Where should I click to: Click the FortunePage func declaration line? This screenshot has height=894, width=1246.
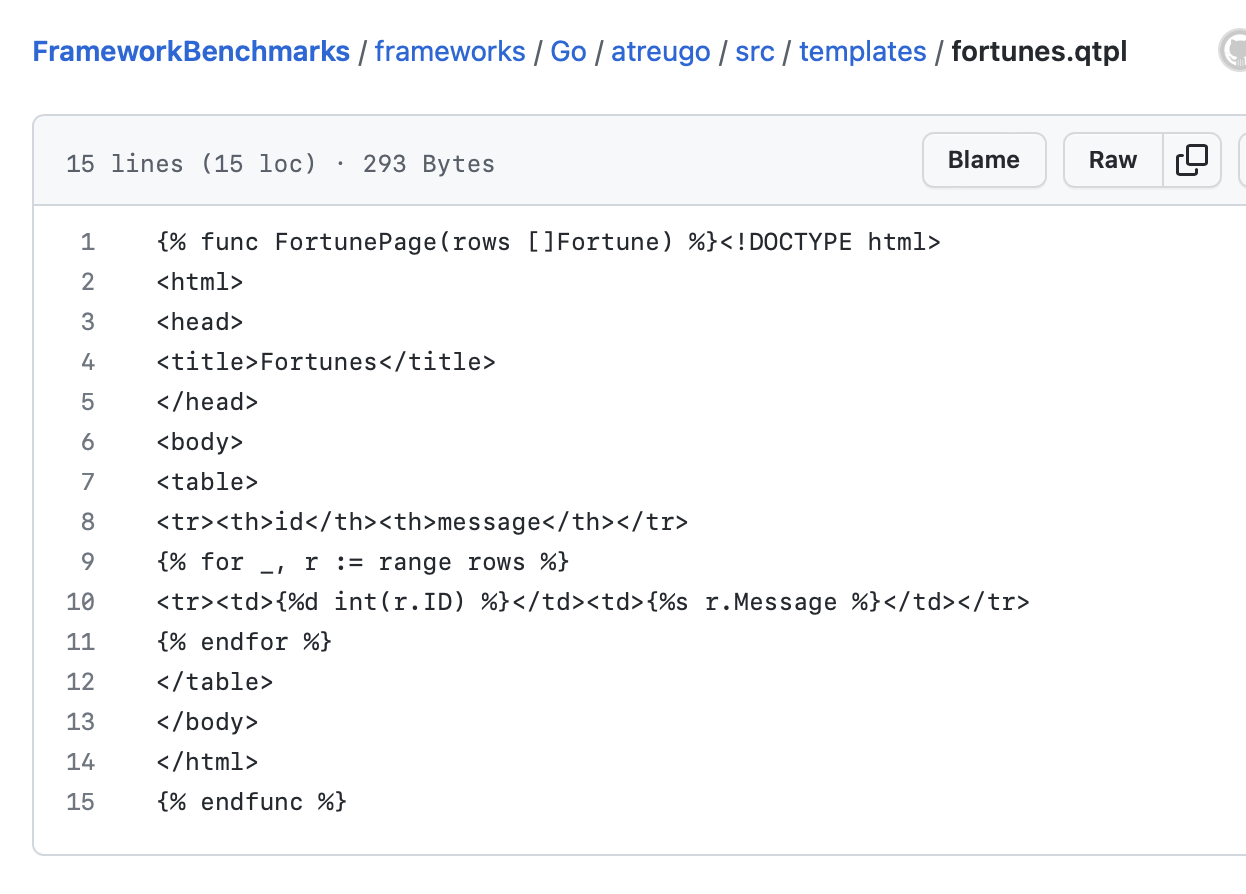coord(548,242)
